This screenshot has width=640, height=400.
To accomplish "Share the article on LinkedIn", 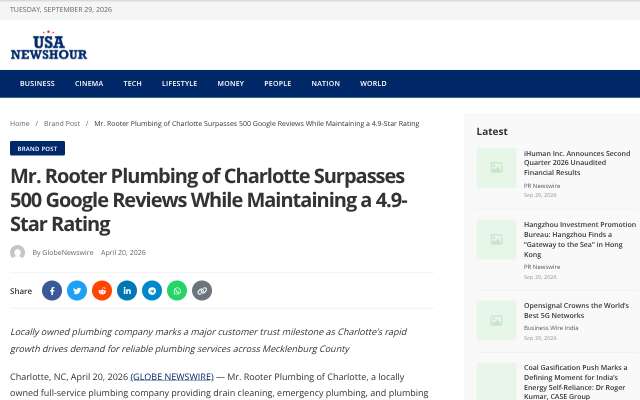I will [x=127, y=291].
